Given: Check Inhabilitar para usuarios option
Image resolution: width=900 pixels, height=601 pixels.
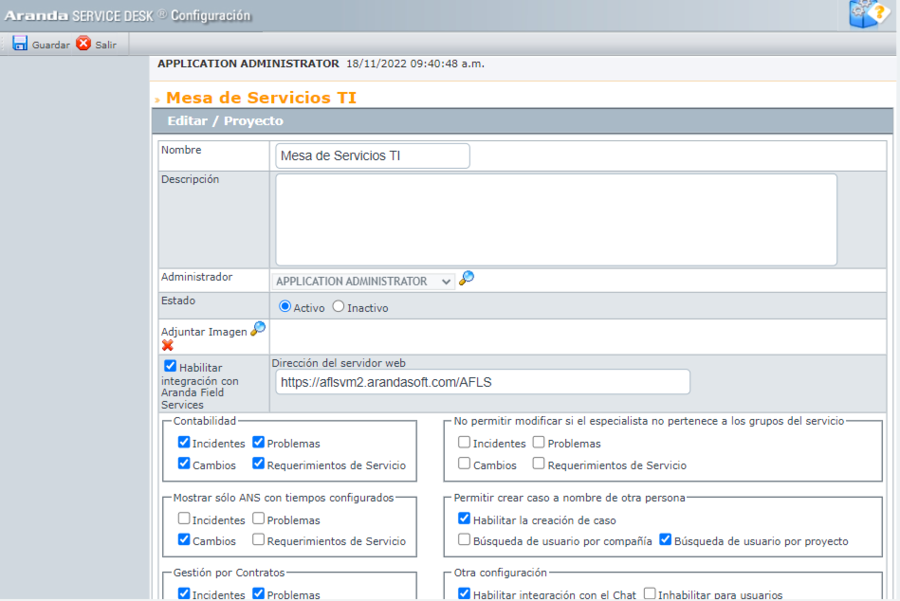Looking at the screenshot, I should (x=649, y=593).
